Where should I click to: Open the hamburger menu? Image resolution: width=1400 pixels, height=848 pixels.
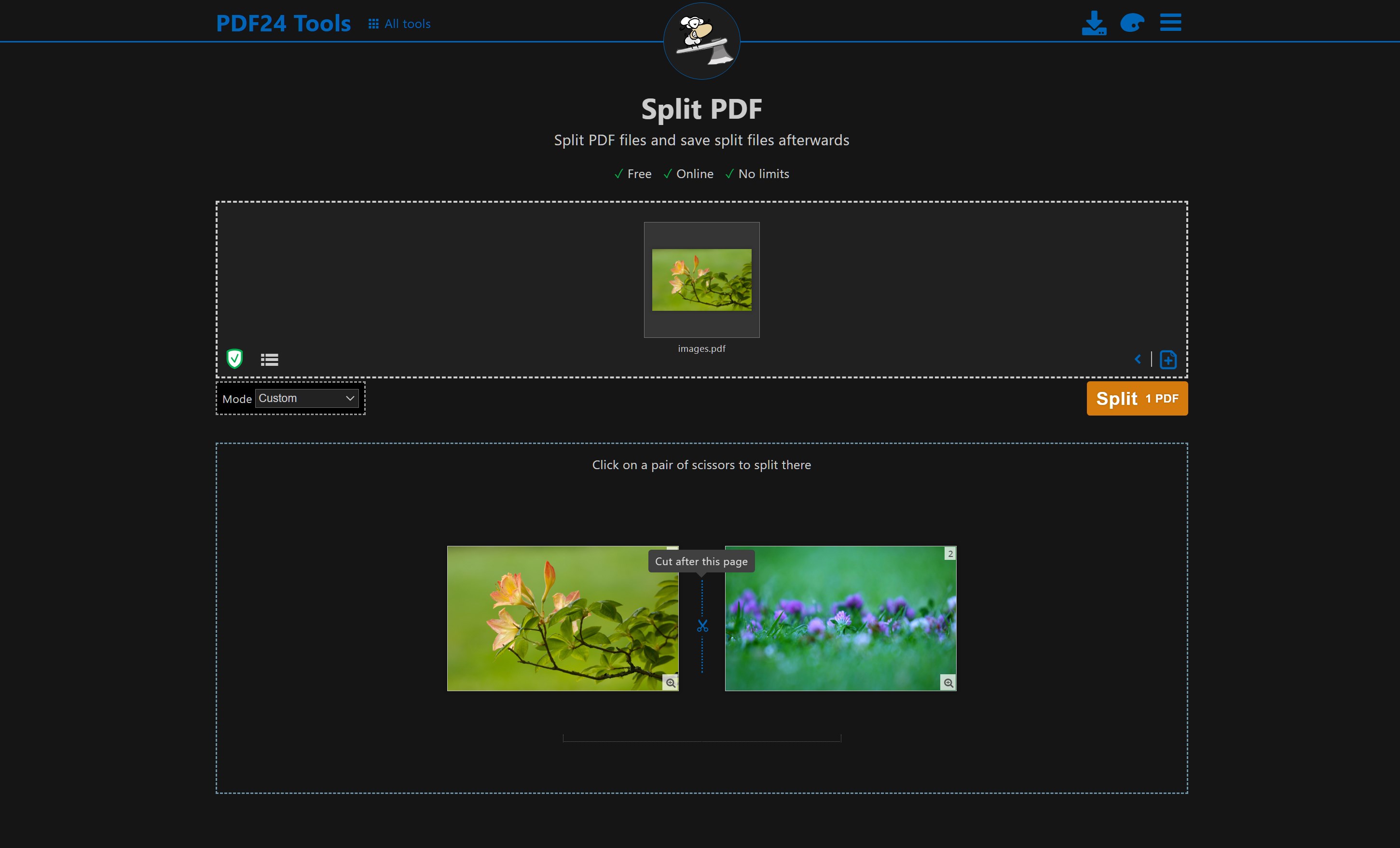pyautogui.click(x=1170, y=23)
